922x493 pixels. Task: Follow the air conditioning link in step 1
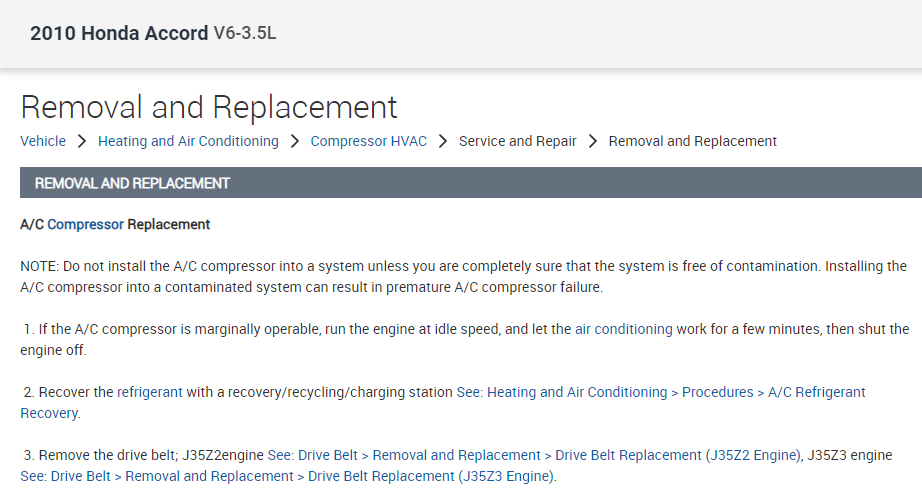[623, 328]
